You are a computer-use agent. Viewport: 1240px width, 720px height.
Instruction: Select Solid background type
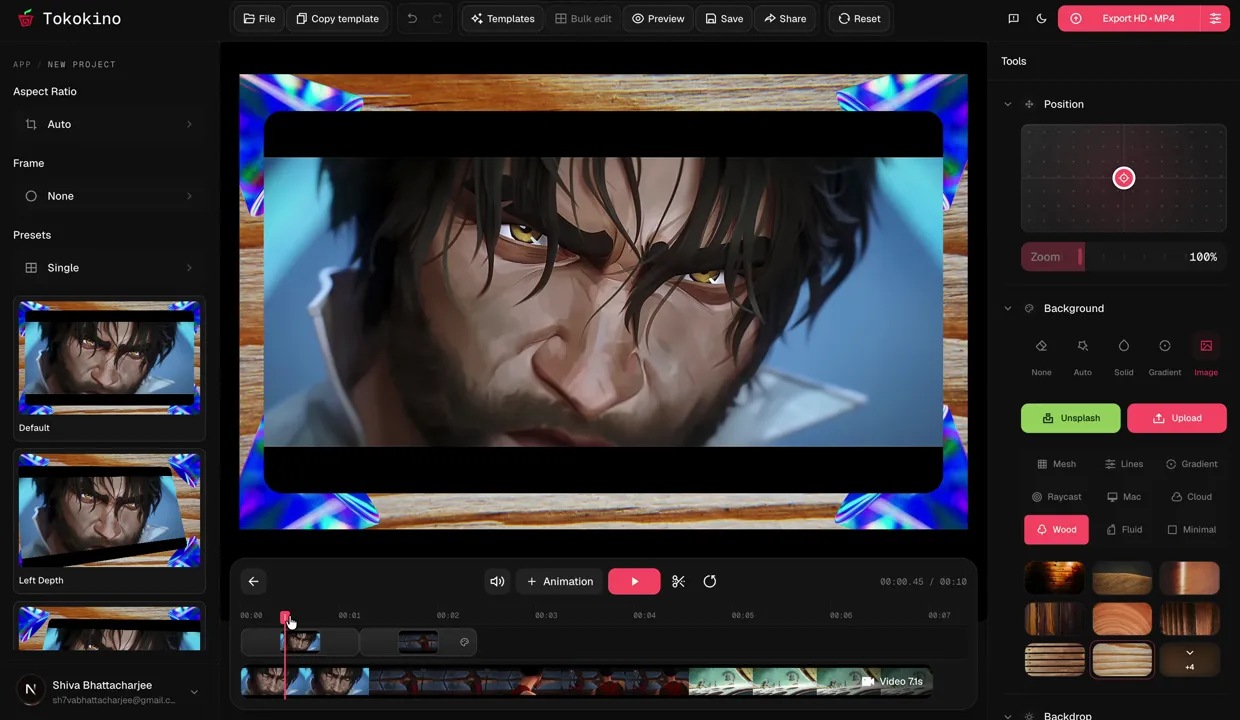tap(1124, 355)
